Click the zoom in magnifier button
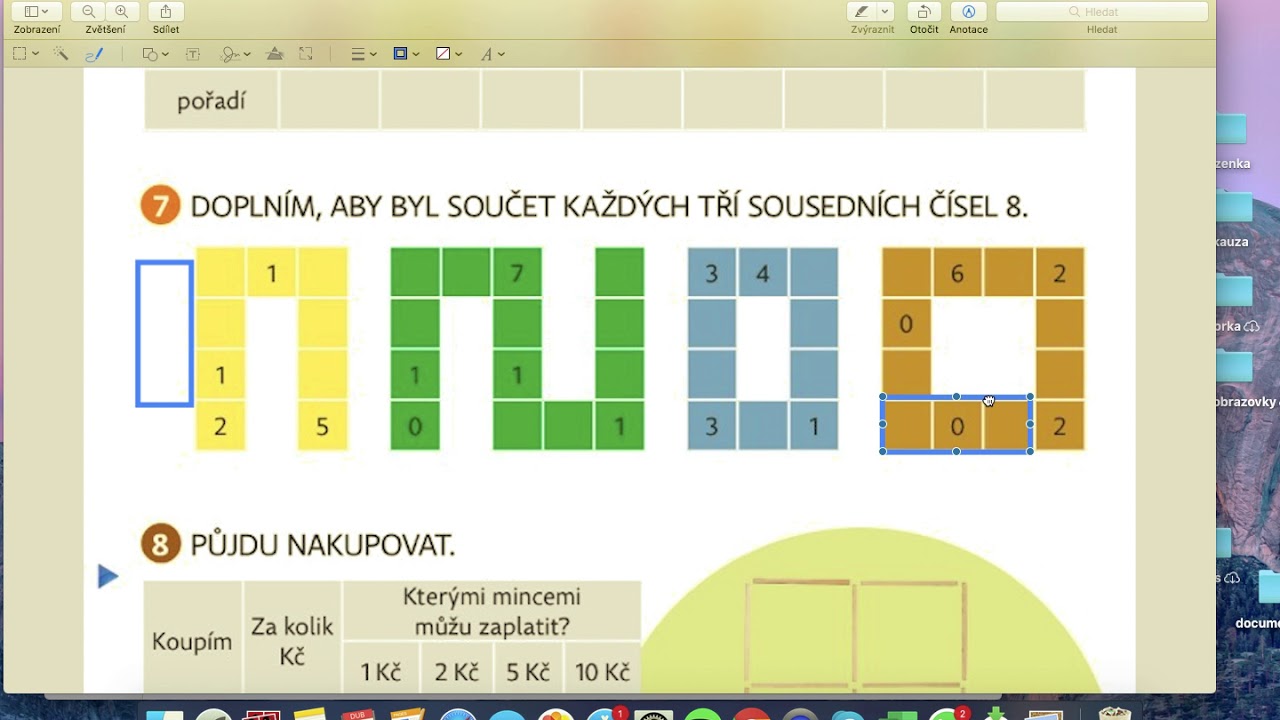The image size is (1280, 720). point(121,11)
